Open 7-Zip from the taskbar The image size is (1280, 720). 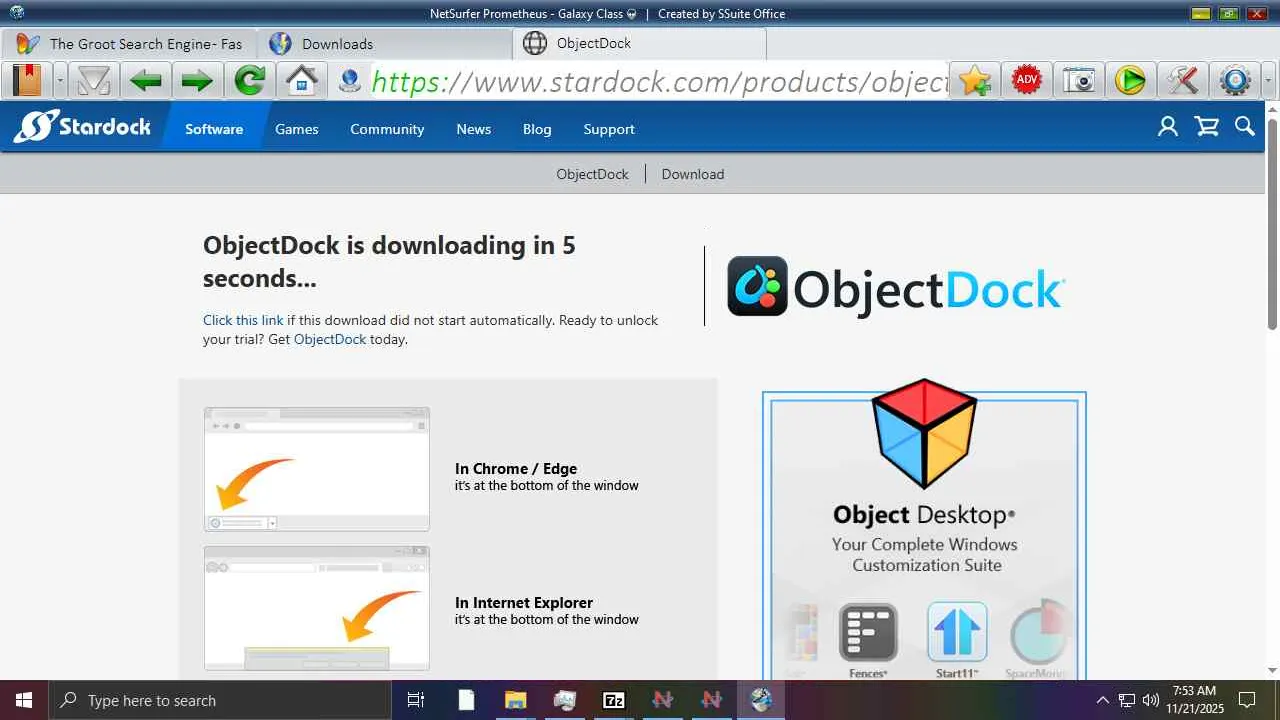tap(613, 700)
